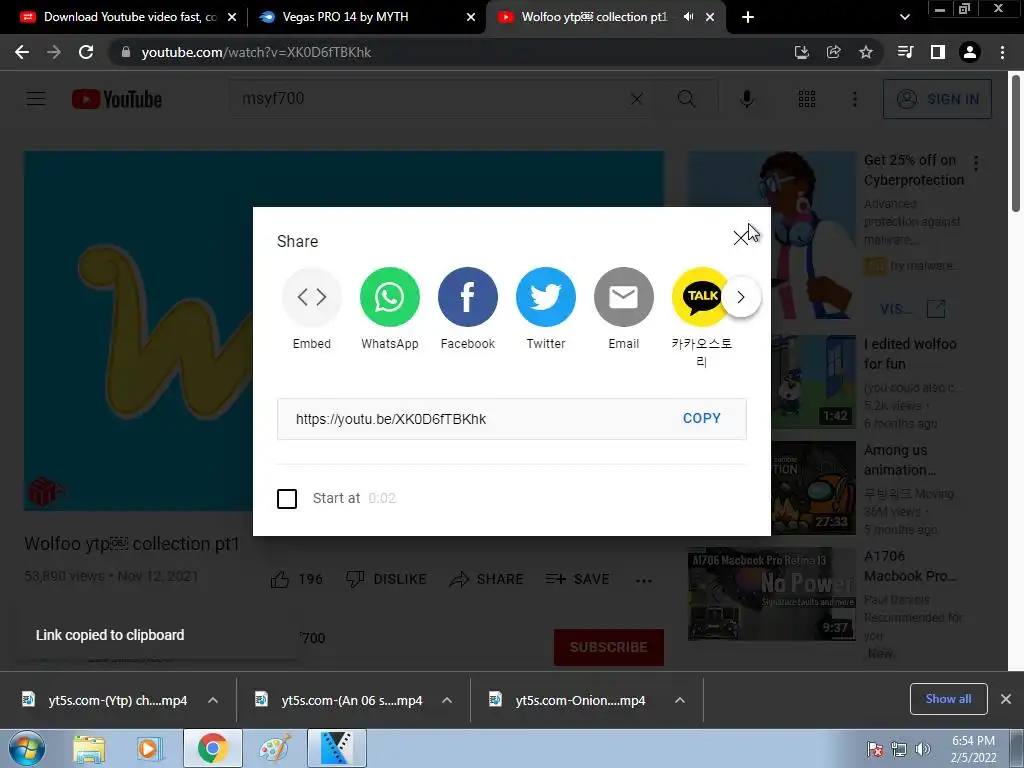Viewport: 1024px width, 768px height.
Task: Click the SHARE button under video
Action: pos(487,579)
